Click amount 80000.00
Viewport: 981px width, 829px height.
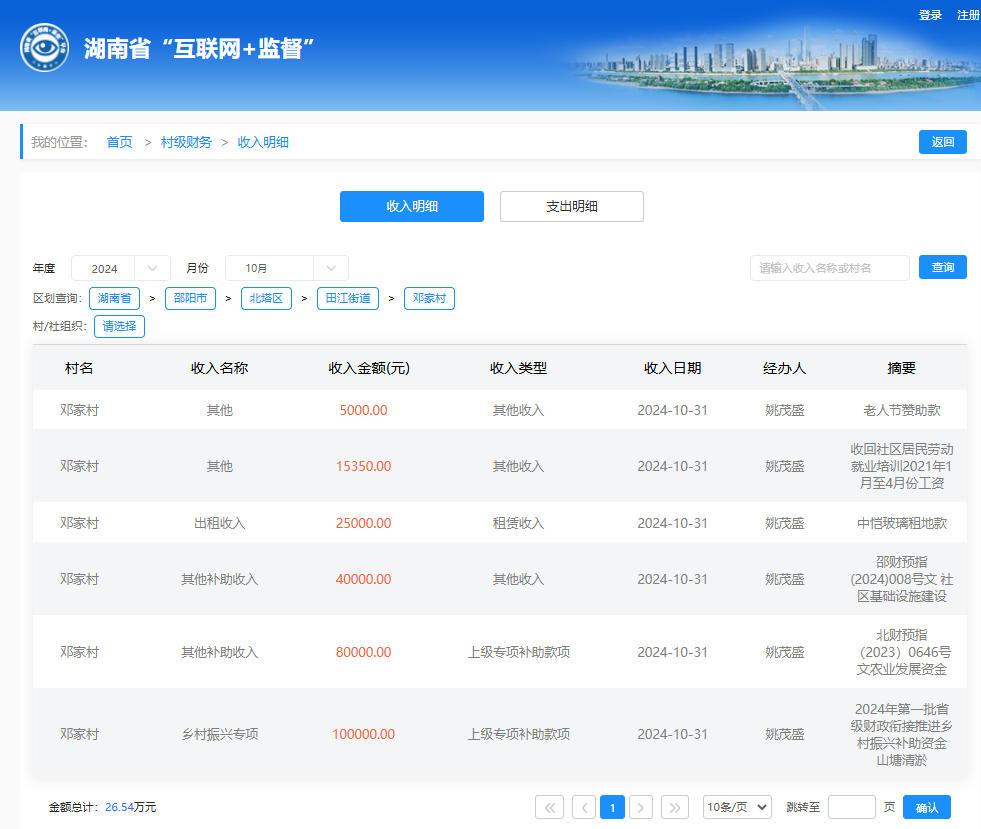click(363, 652)
